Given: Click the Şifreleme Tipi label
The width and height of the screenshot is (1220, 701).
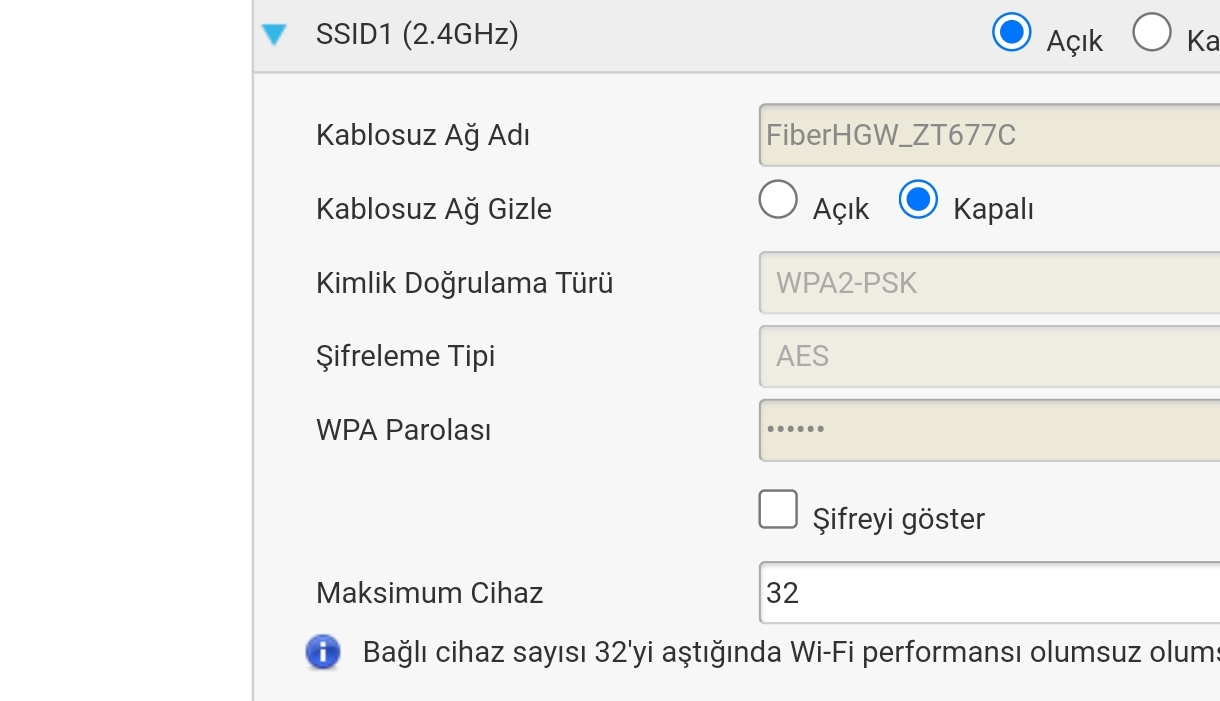Looking at the screenshot, I should coord(405,356).
